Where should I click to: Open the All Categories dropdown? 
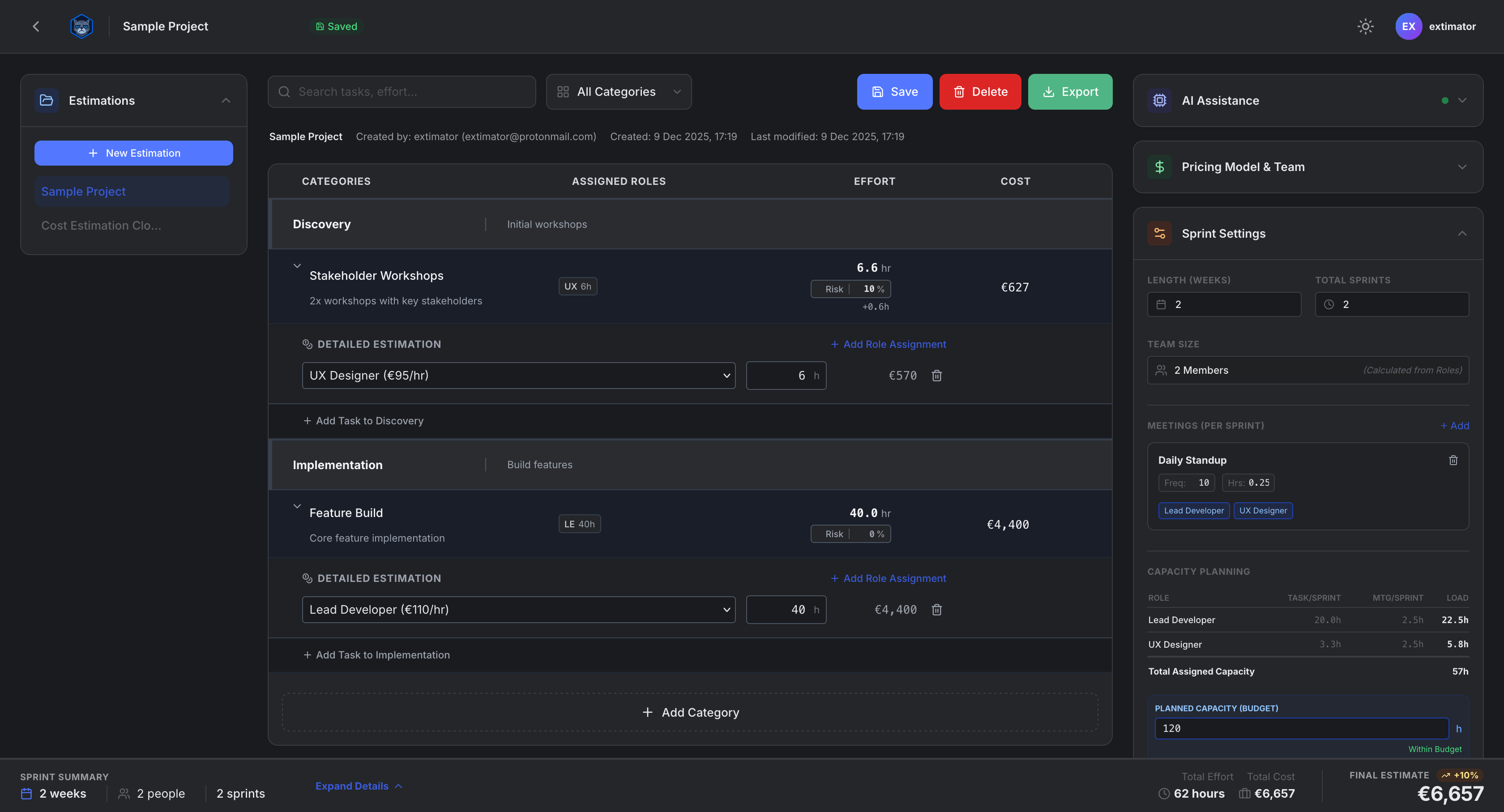[x=618, y=92]
